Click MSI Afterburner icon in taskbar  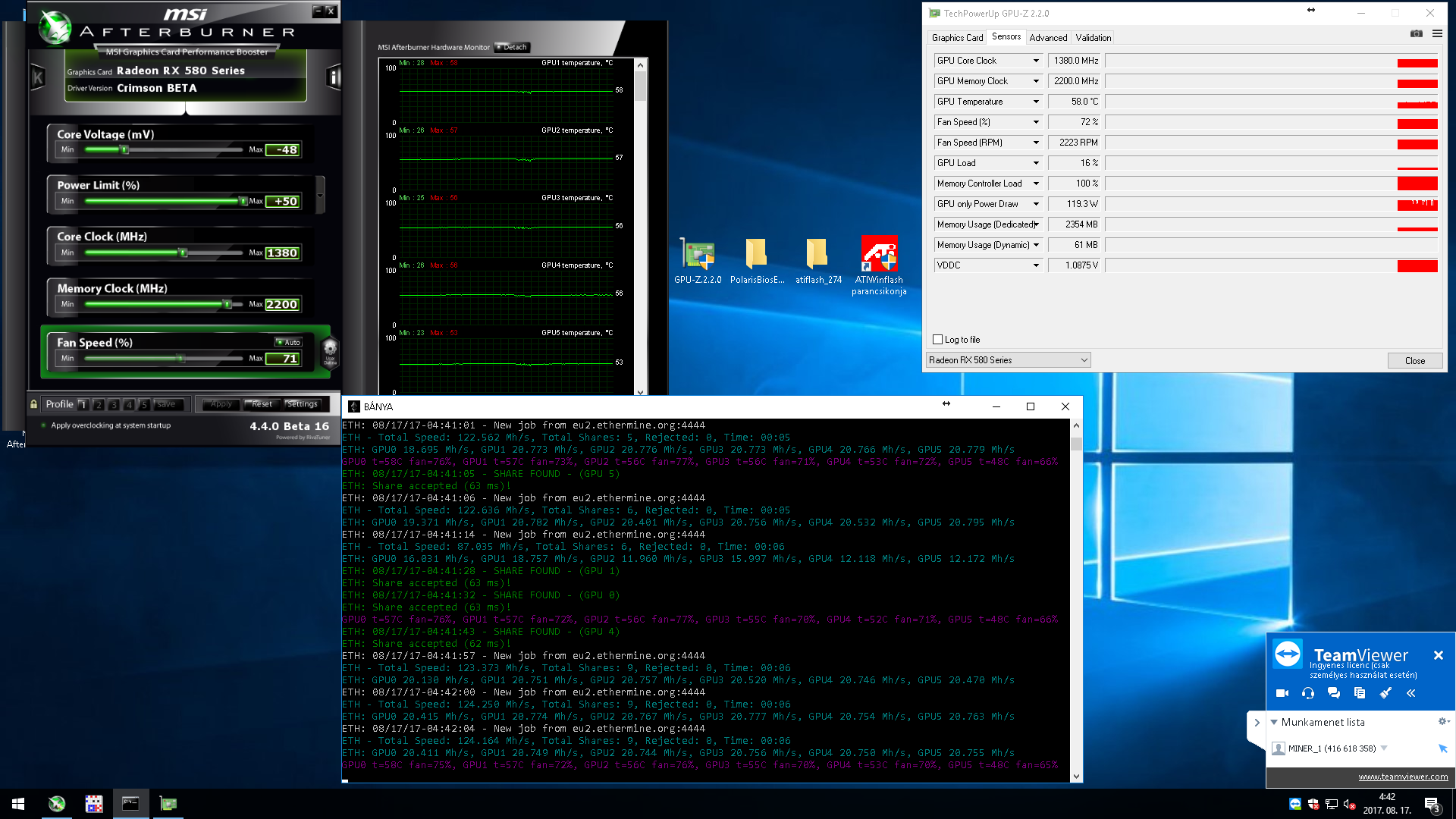pos(57,804)
